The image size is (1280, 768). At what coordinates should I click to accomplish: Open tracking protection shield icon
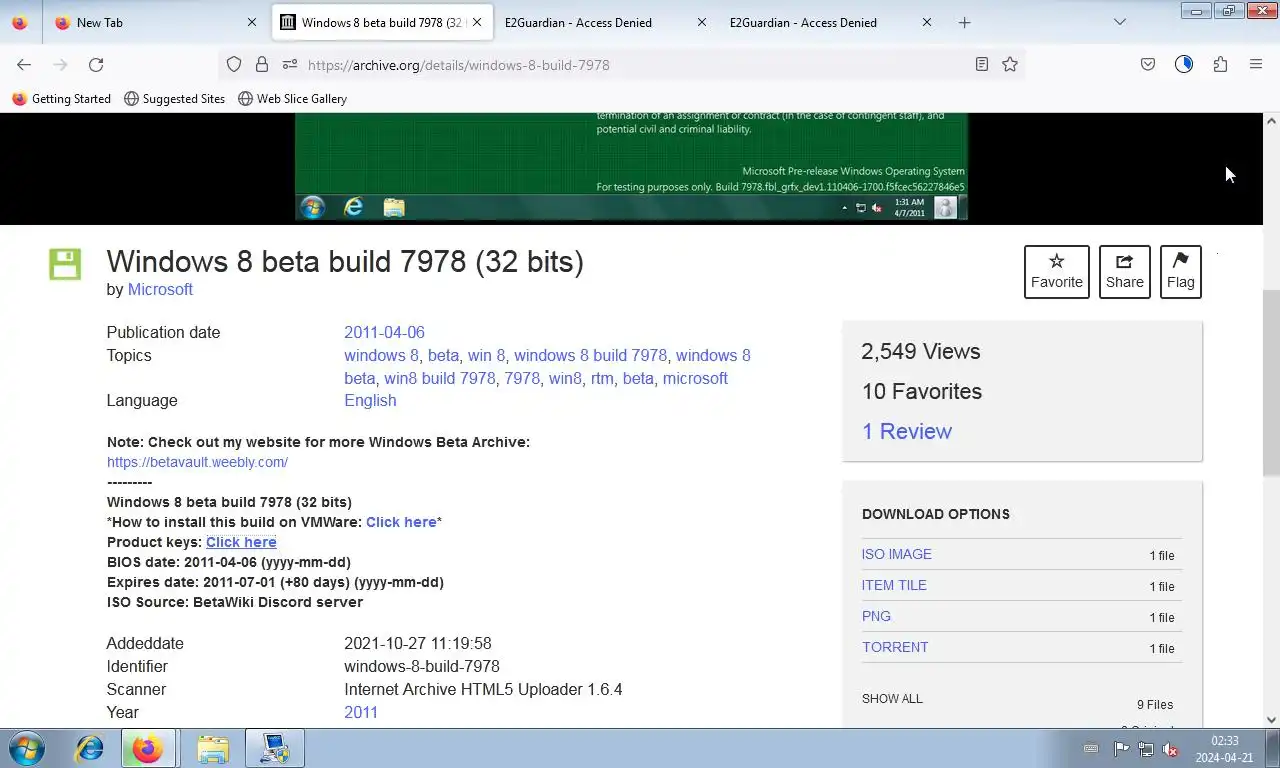point(234,65)
